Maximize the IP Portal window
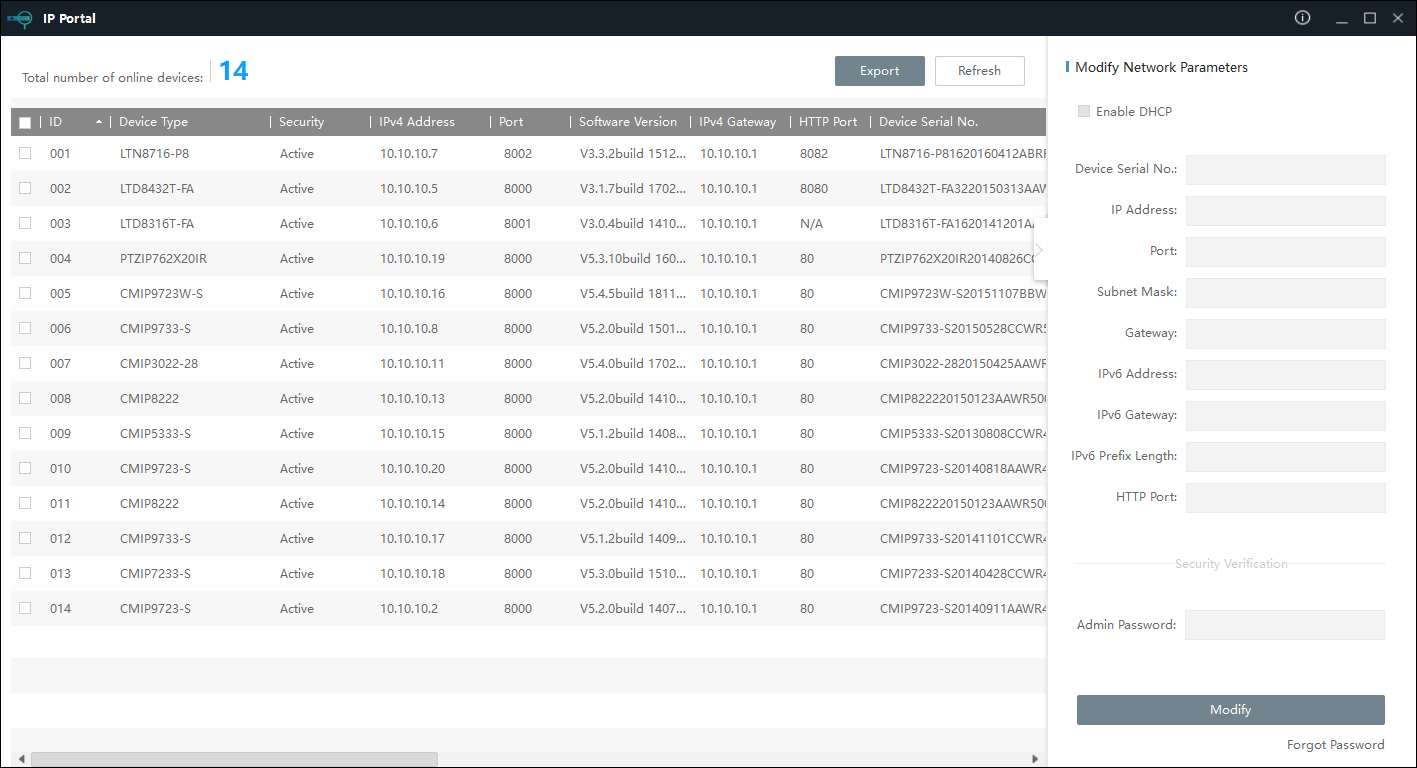The height and width of the screenshot is (768, 1417). point(1370,18)
